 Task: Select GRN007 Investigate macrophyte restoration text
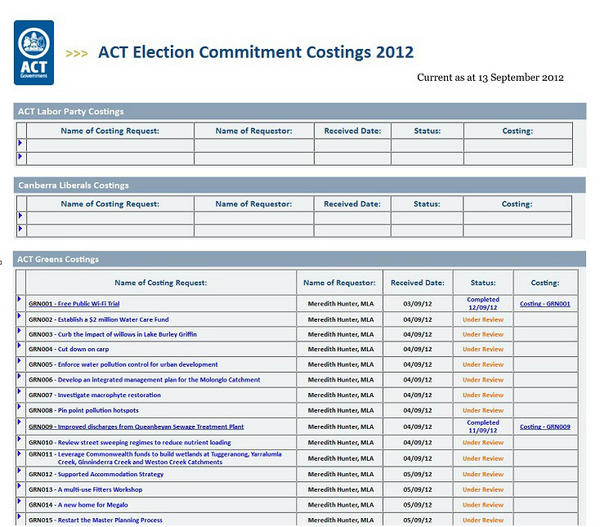(x=95, y=395)
